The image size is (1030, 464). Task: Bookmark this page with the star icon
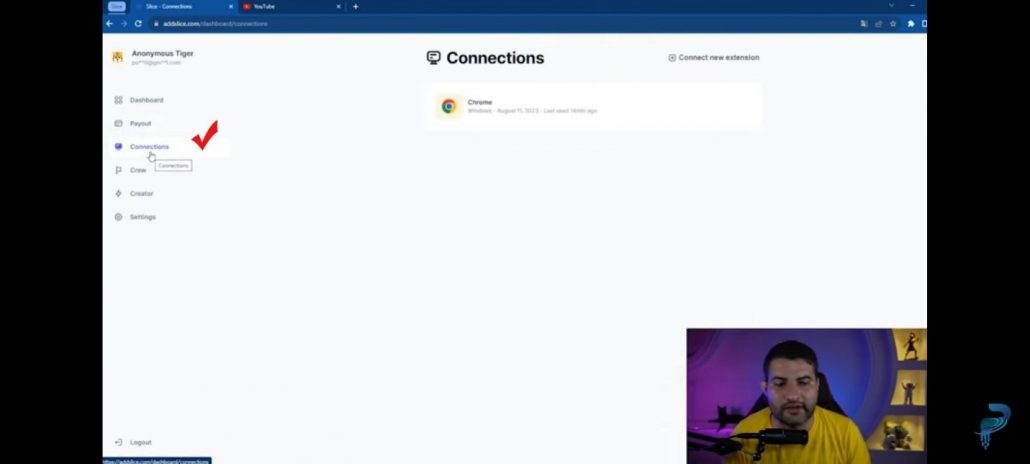pyautogui.click(x=893, y=23)
